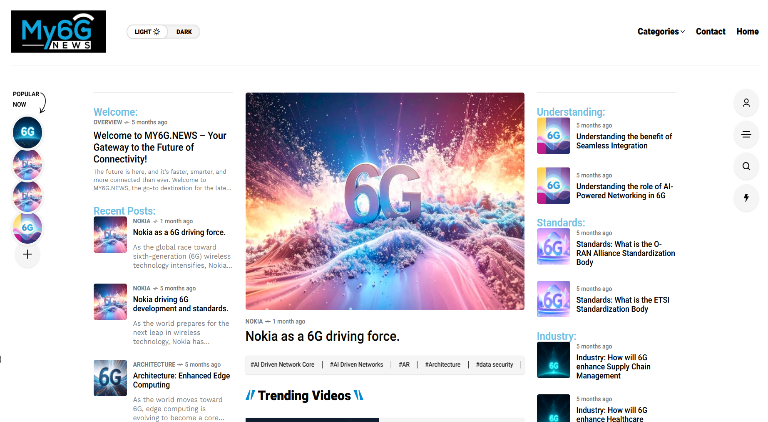Click the My6G News logo
Viewport: 768px width, 422px height.
coord(58,31)
